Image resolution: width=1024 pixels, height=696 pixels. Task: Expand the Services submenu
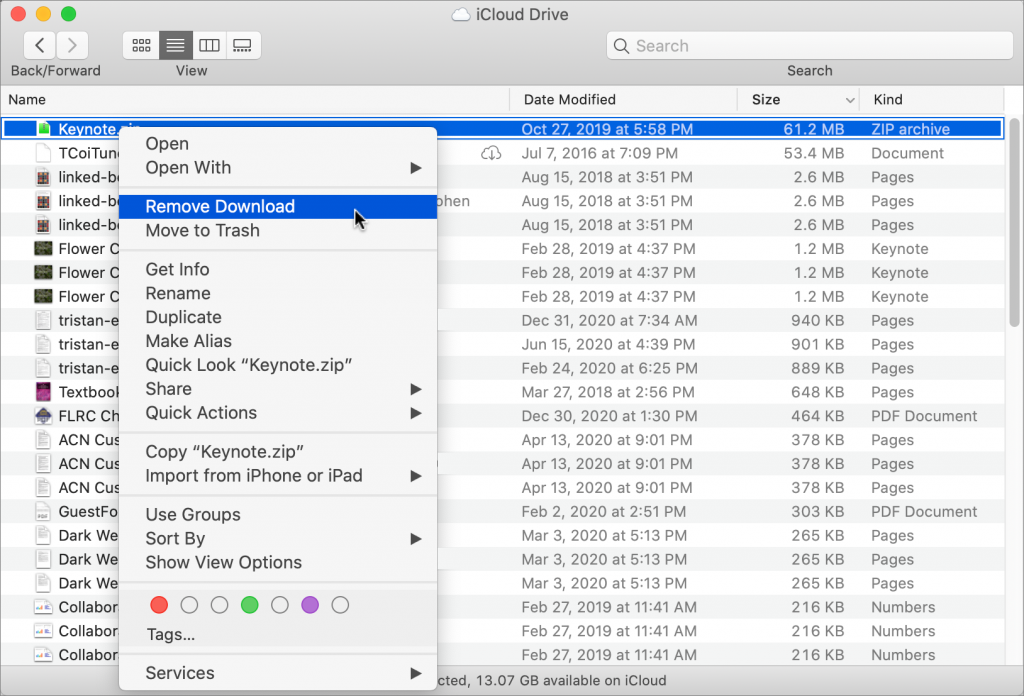coord(278,673)
